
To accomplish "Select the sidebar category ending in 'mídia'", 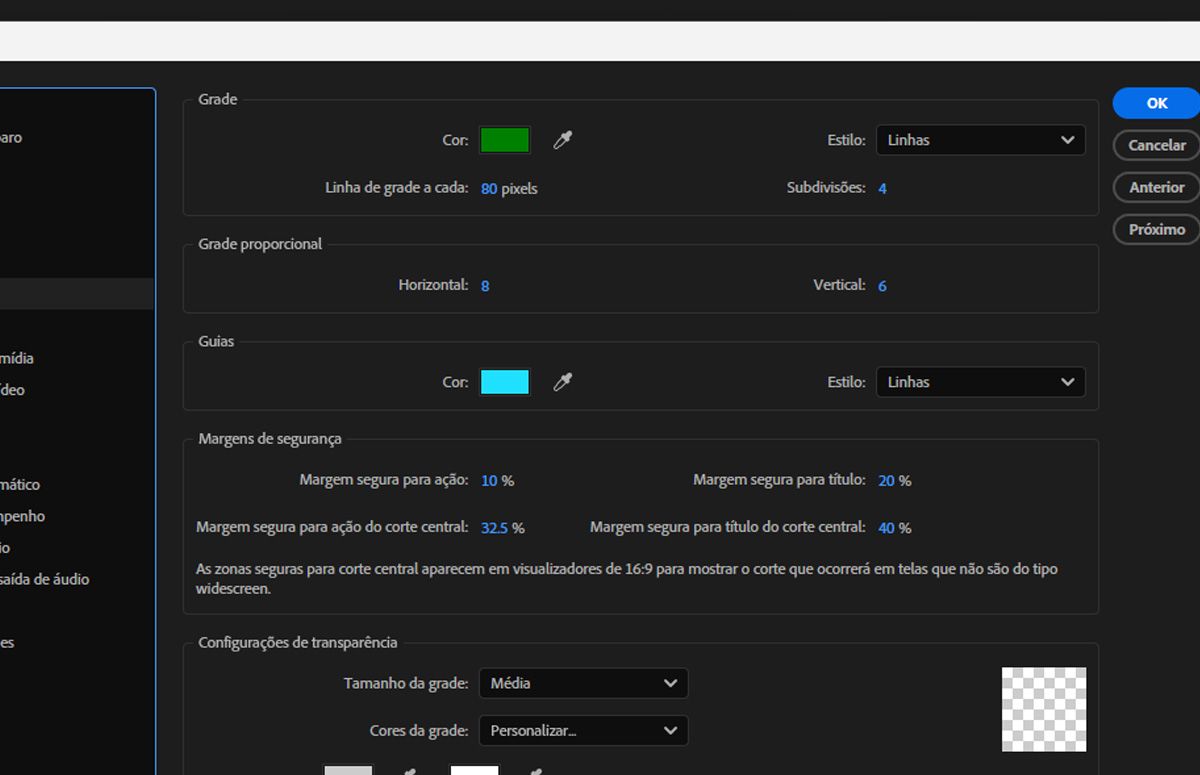I will [17, 358].
